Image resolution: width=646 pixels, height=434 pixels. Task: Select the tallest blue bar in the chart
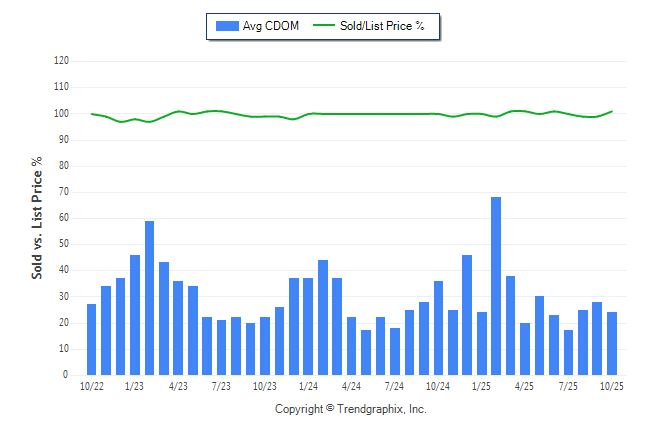(496, 286)
